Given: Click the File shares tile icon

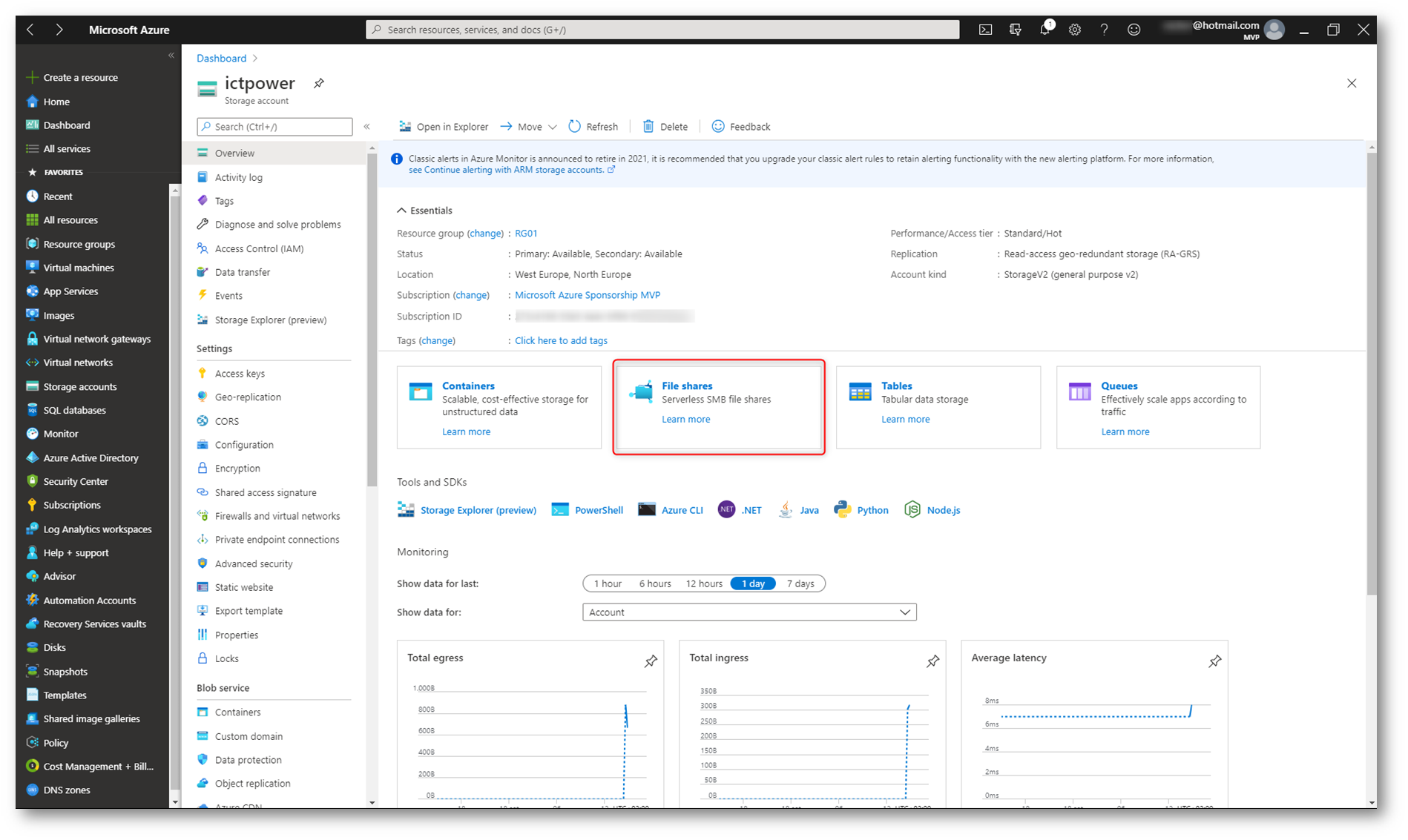Looking at the screenshot, I should (x=641, y=391).
